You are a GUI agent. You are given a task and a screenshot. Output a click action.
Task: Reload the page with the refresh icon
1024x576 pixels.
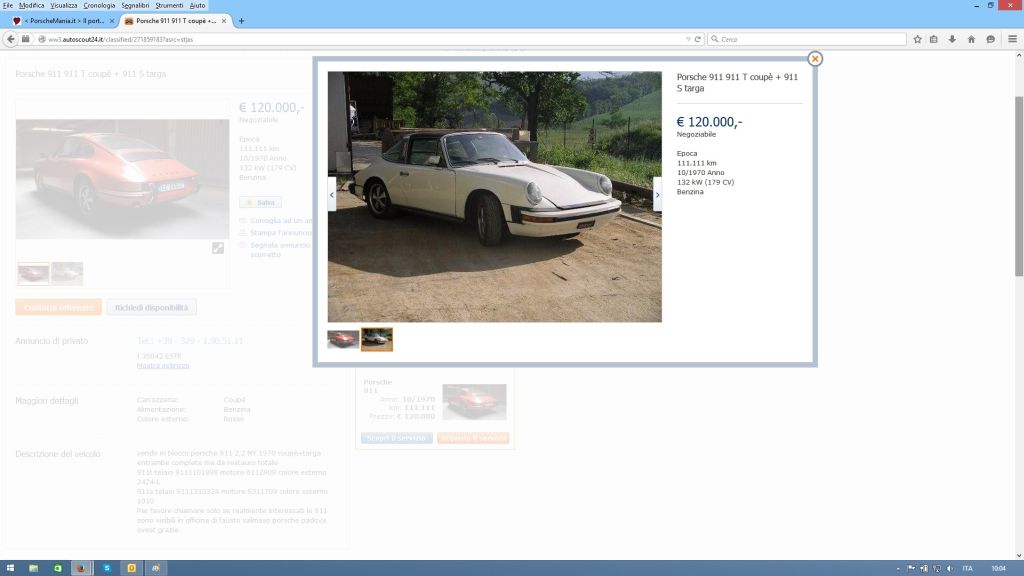pyautogui.click(x=697, y=39)
